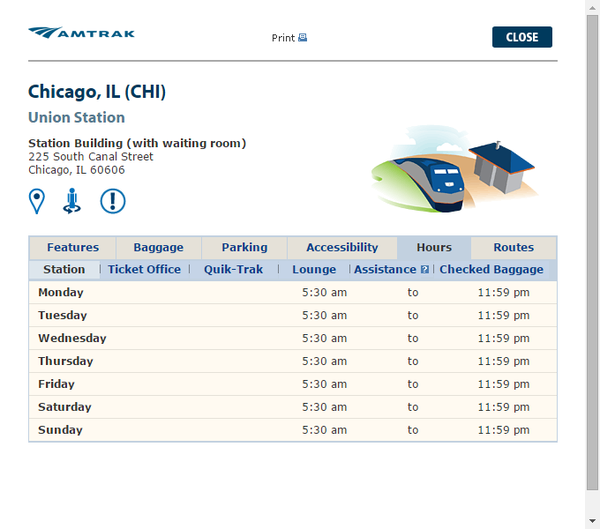This screenshot has width=600, height=529.
Task: Click the Station Building (with waiting room) text
Action: 137,143
